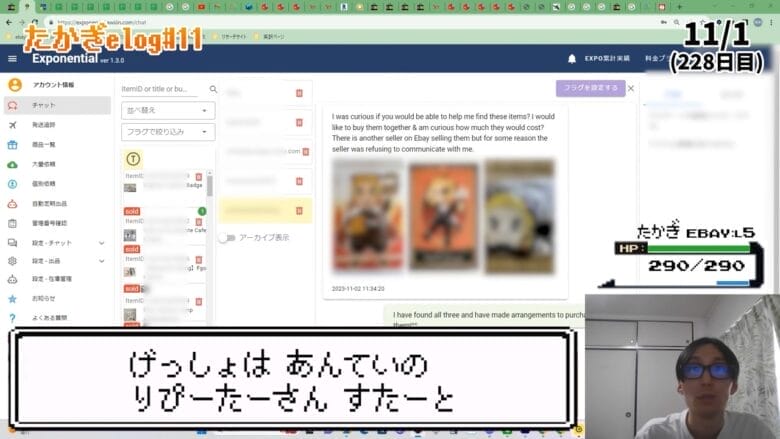The height and width of the screenshot is (439, 780).
Task: Click the blue star お知らせ icon
Action: (13, 299)
